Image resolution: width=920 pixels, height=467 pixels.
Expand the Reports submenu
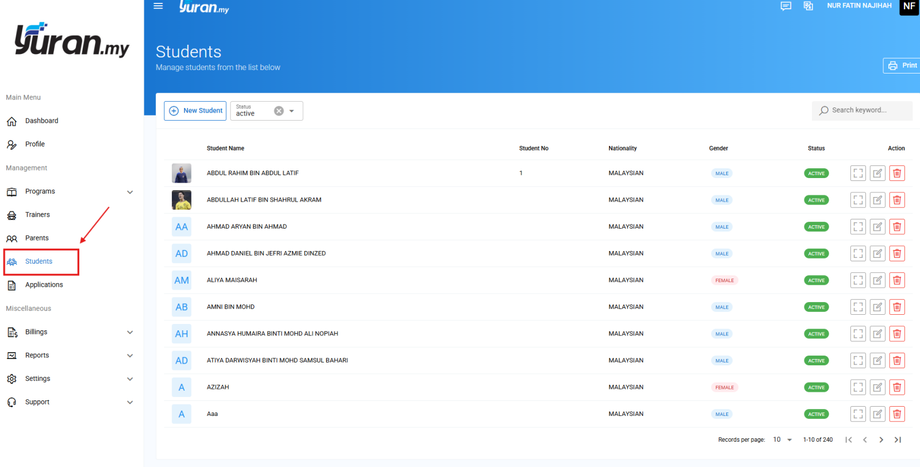point(130,356)
